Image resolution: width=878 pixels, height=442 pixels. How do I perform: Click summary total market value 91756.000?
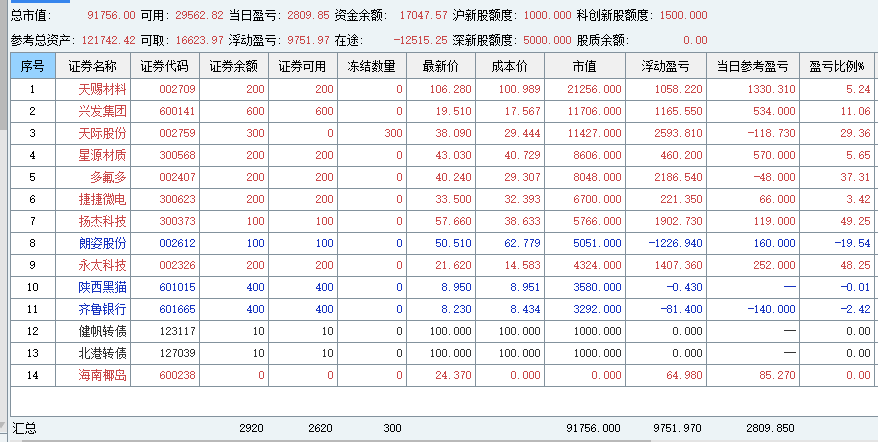click(x=594, y=429)
